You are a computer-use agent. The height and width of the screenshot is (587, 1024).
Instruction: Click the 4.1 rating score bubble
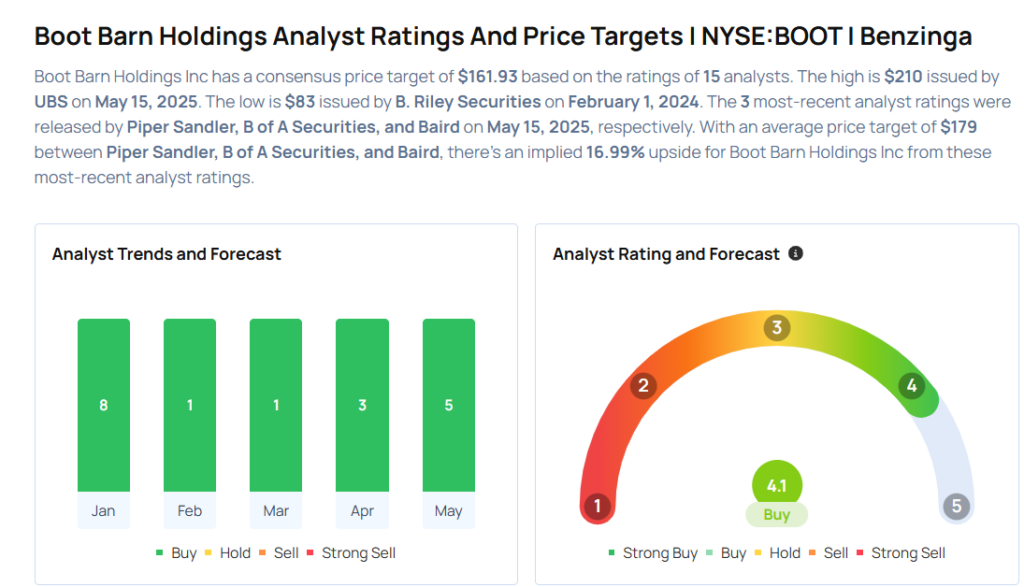click(x=776, y=485)
